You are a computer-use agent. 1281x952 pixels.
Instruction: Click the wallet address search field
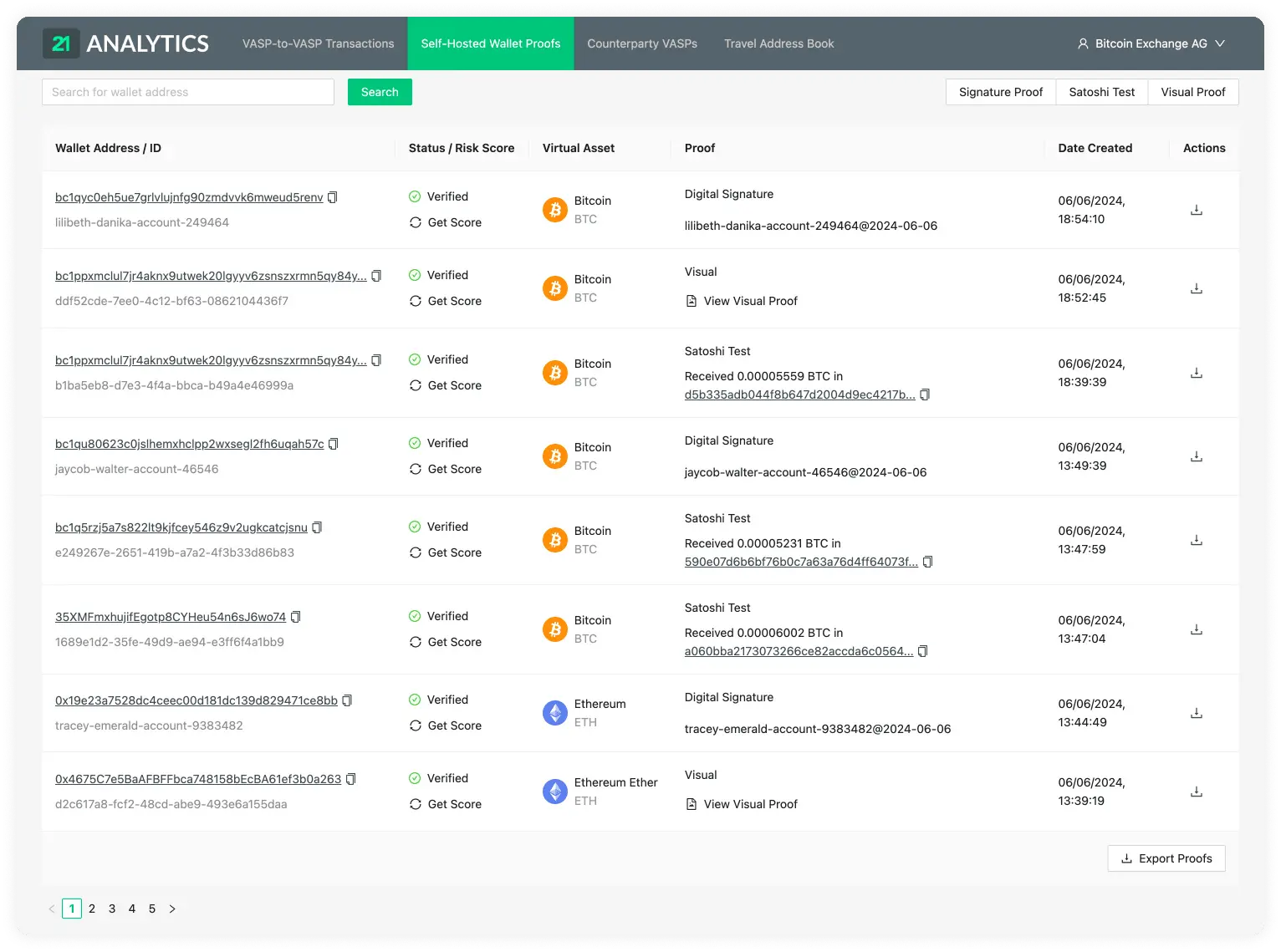tap(187, 92)
